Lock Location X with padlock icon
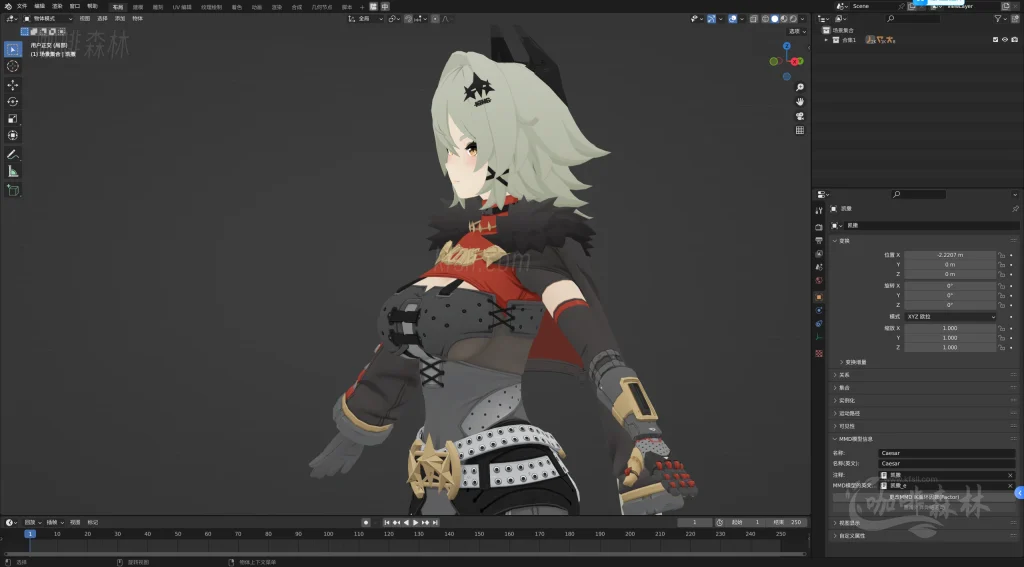Screen dimensions: 1024x567 1002,255
